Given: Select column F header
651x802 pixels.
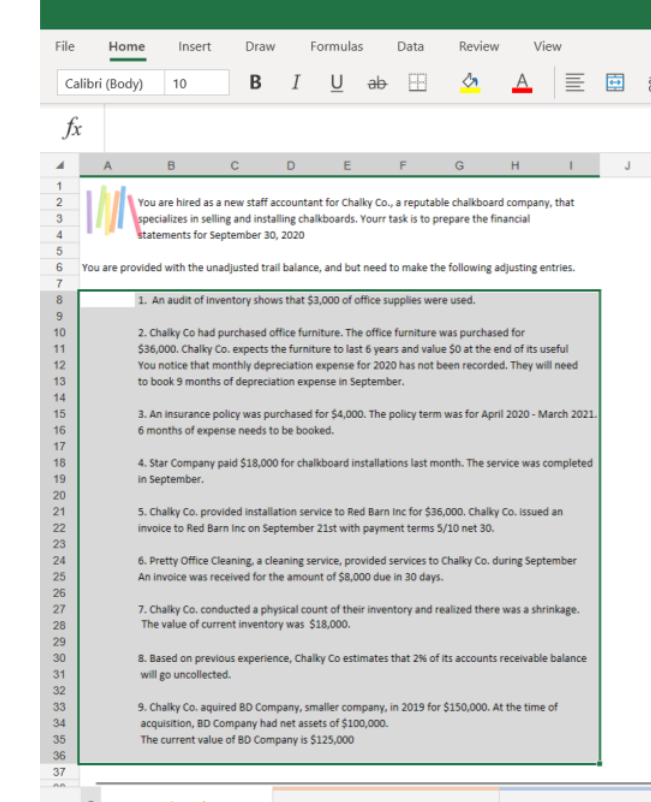Looking at the screenshot, I should tap(402, 165).
